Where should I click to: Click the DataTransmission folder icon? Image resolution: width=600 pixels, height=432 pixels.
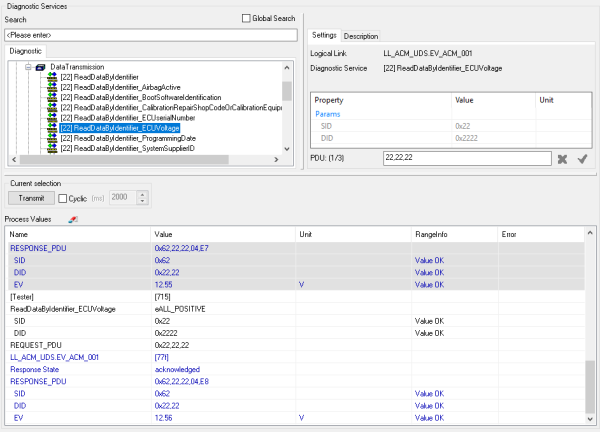click(x=40, y=67)
